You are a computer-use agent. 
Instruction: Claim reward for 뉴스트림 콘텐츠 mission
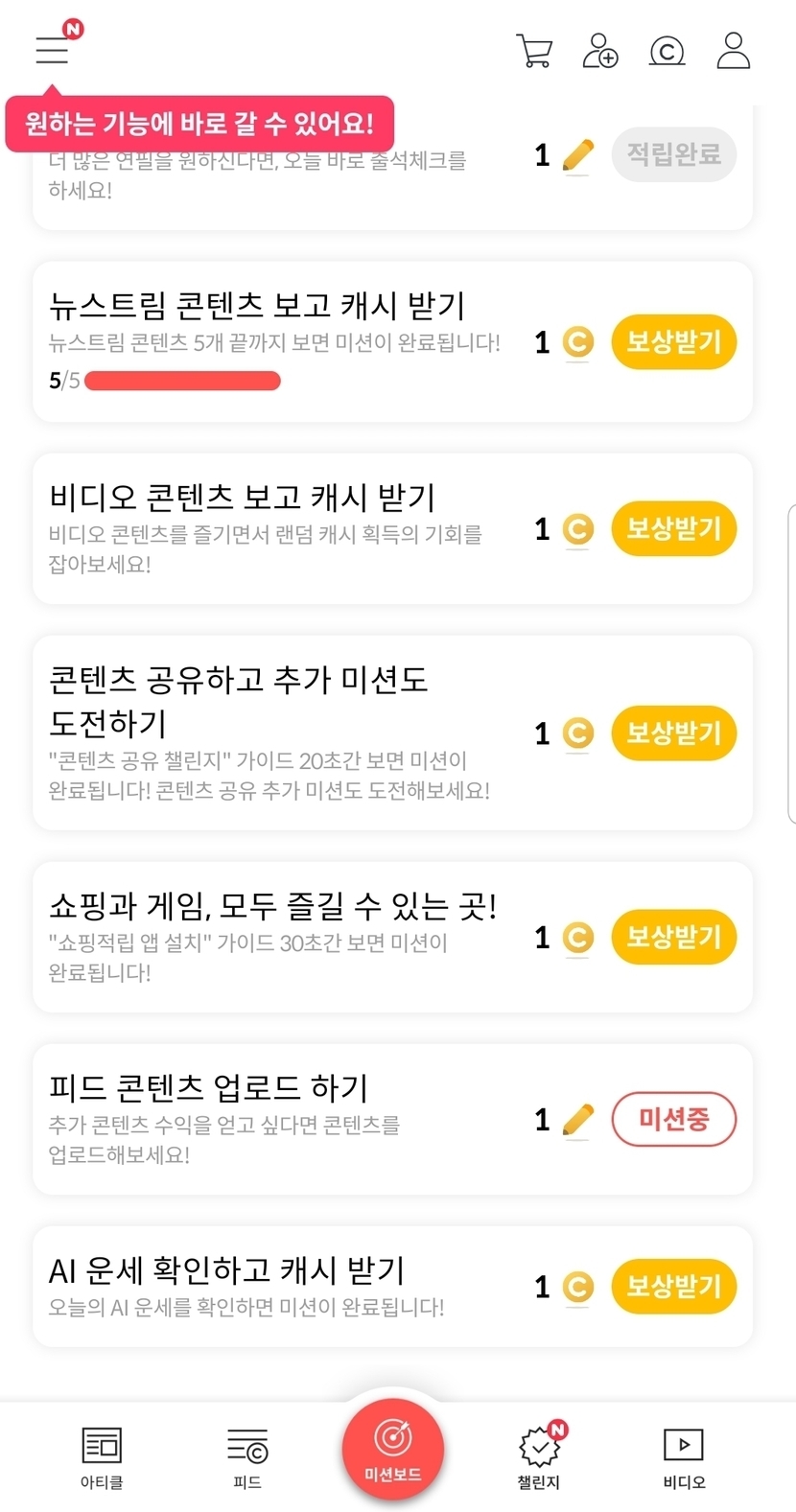point(673,342)
